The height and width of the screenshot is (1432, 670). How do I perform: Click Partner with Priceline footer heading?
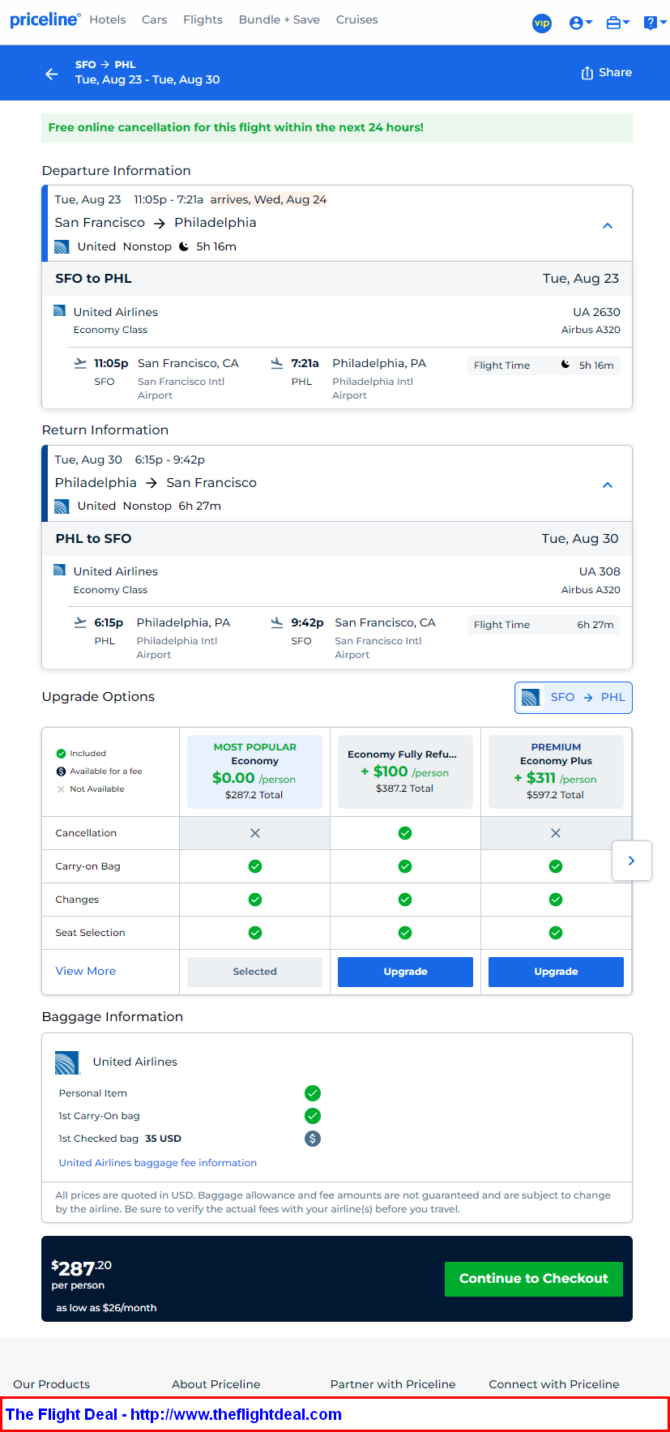pos(393,1384)
